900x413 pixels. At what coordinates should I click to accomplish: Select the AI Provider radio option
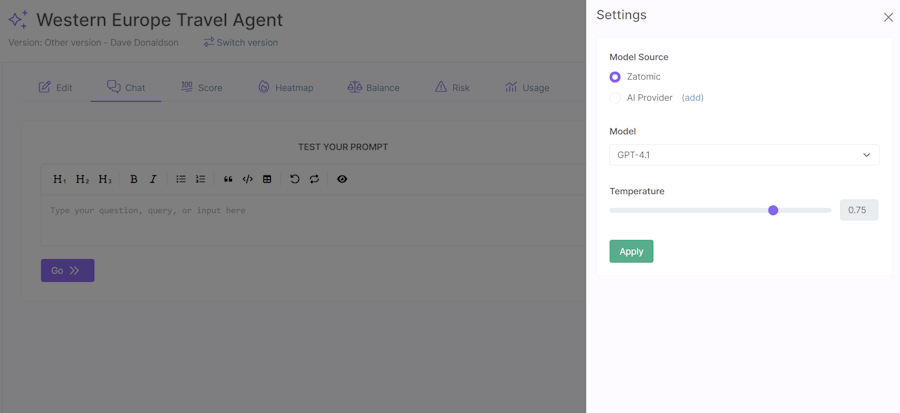coord(615,98)
